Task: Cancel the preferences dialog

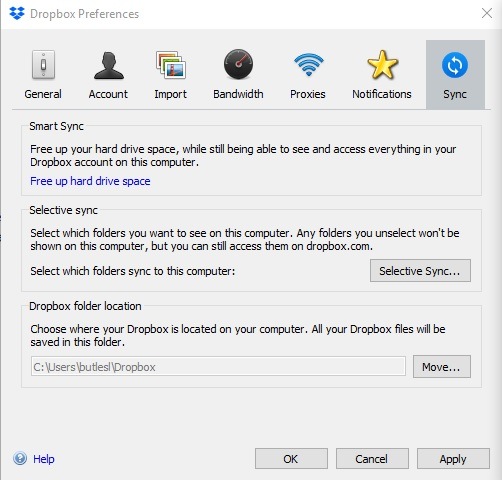Action: tap(372, 459)
